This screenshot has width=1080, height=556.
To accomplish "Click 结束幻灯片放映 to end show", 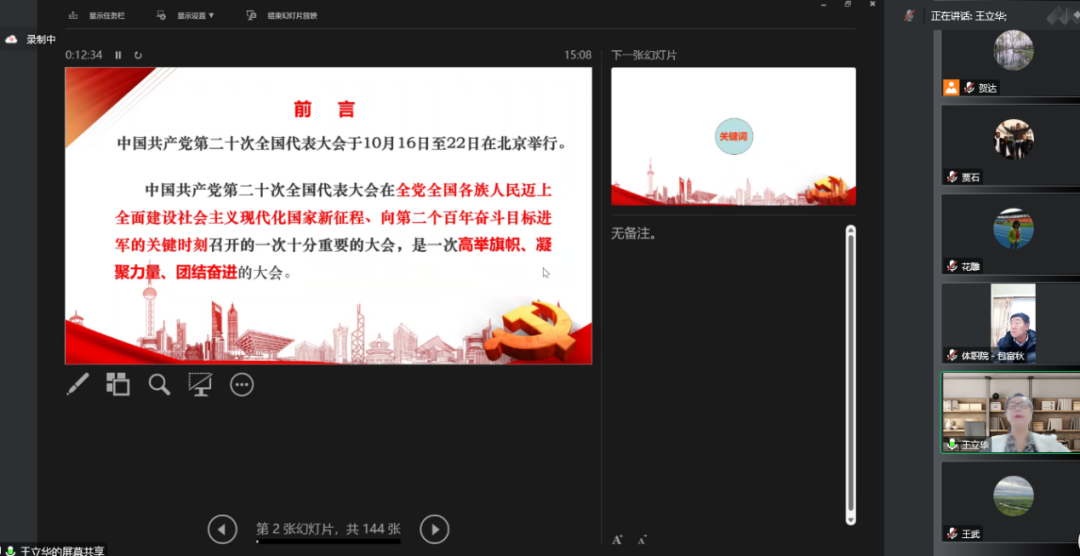I will 284,16.
